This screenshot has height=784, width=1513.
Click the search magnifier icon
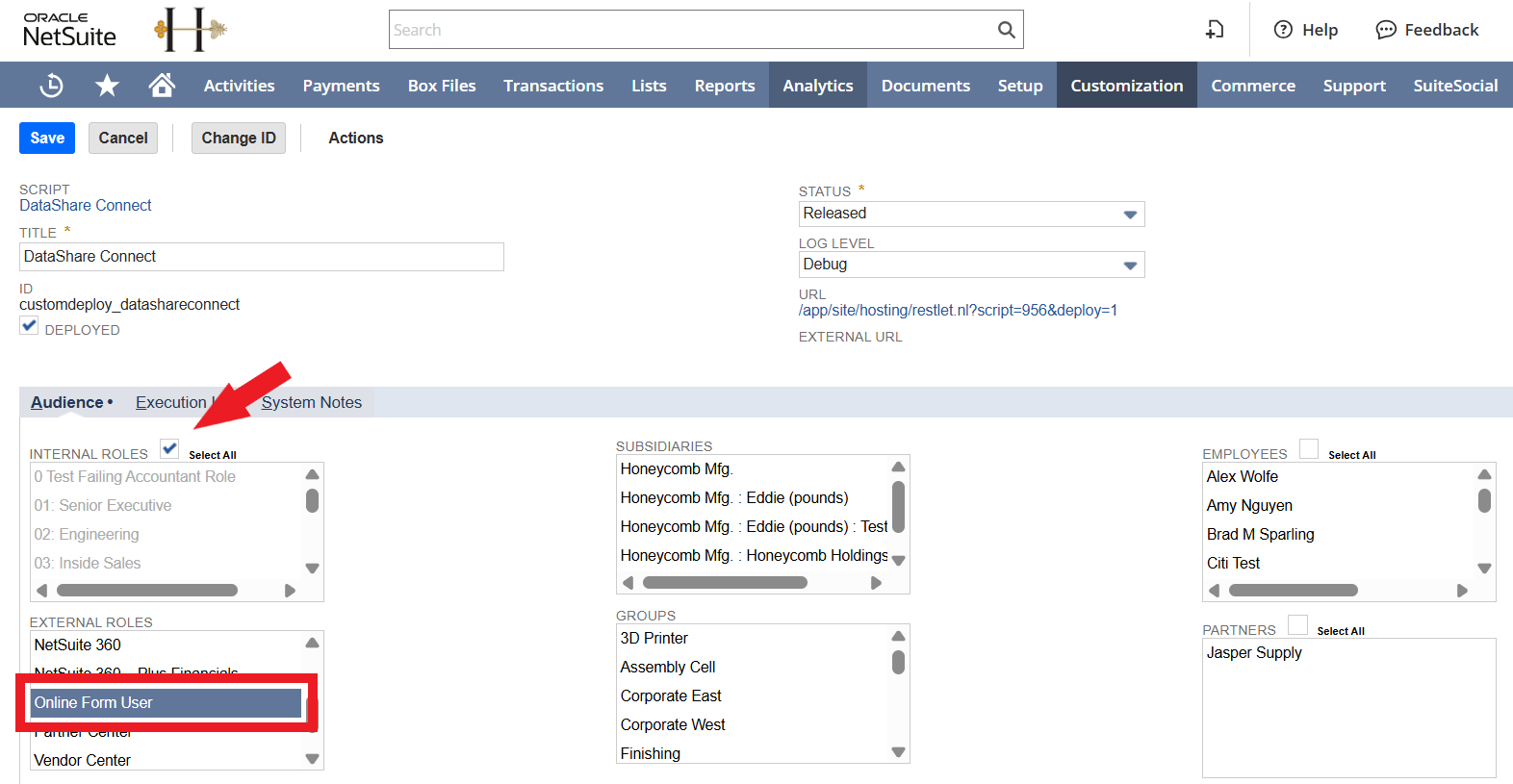click(x=1006, y=30)
